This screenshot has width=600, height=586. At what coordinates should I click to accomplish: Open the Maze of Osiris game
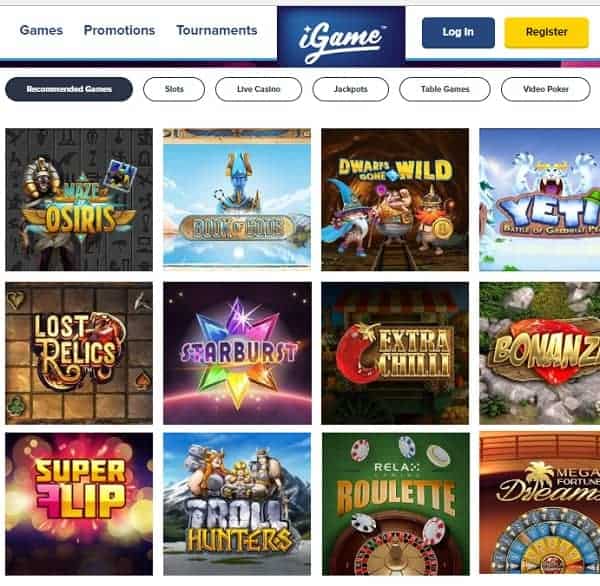tap(79, 199)
